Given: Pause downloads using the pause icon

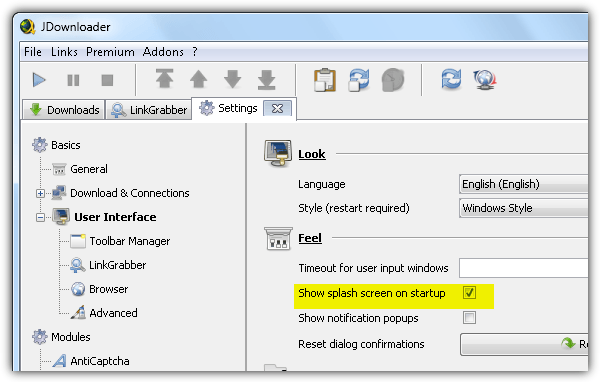Looking at the screenshot, I should pos(73,80).
